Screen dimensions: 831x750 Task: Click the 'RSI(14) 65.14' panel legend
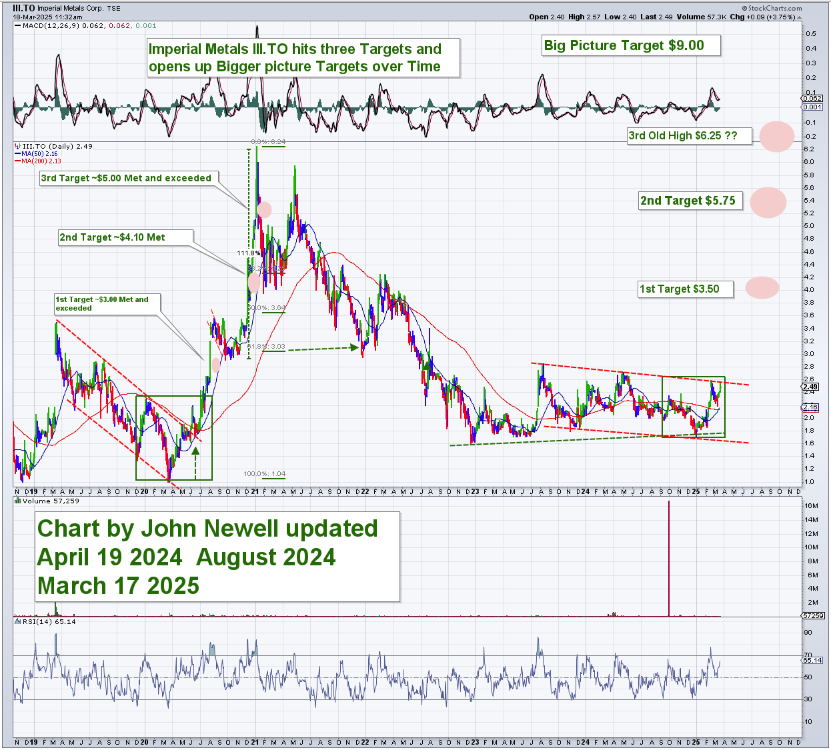tap(45, 621)
